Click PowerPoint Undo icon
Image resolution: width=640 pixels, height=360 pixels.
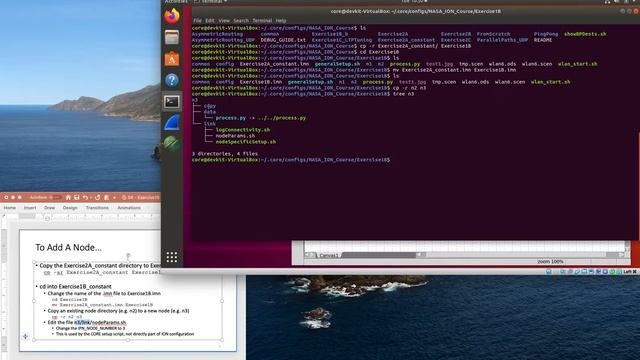[85, 198]
